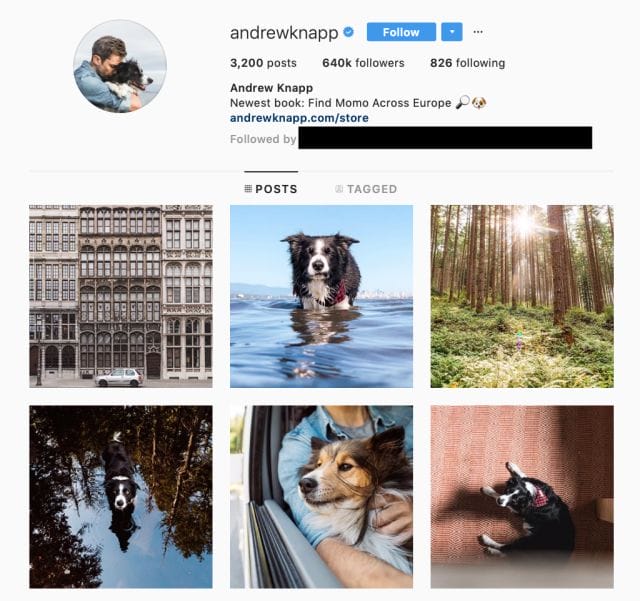Expand the suggested accounts dropdown arrow

451,32
